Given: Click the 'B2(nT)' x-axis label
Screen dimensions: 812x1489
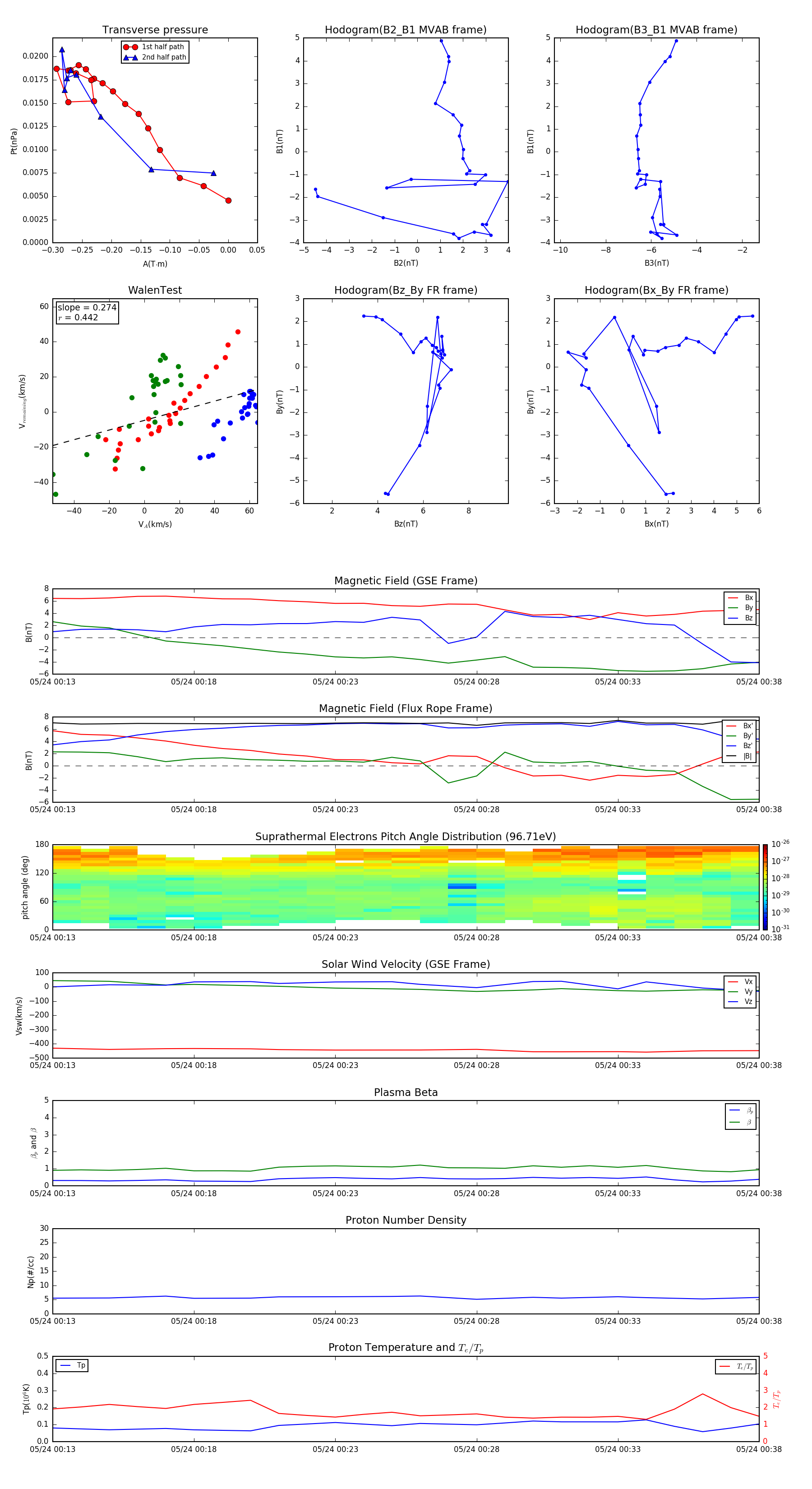Looking at the screenshot, I should [406, 263].
